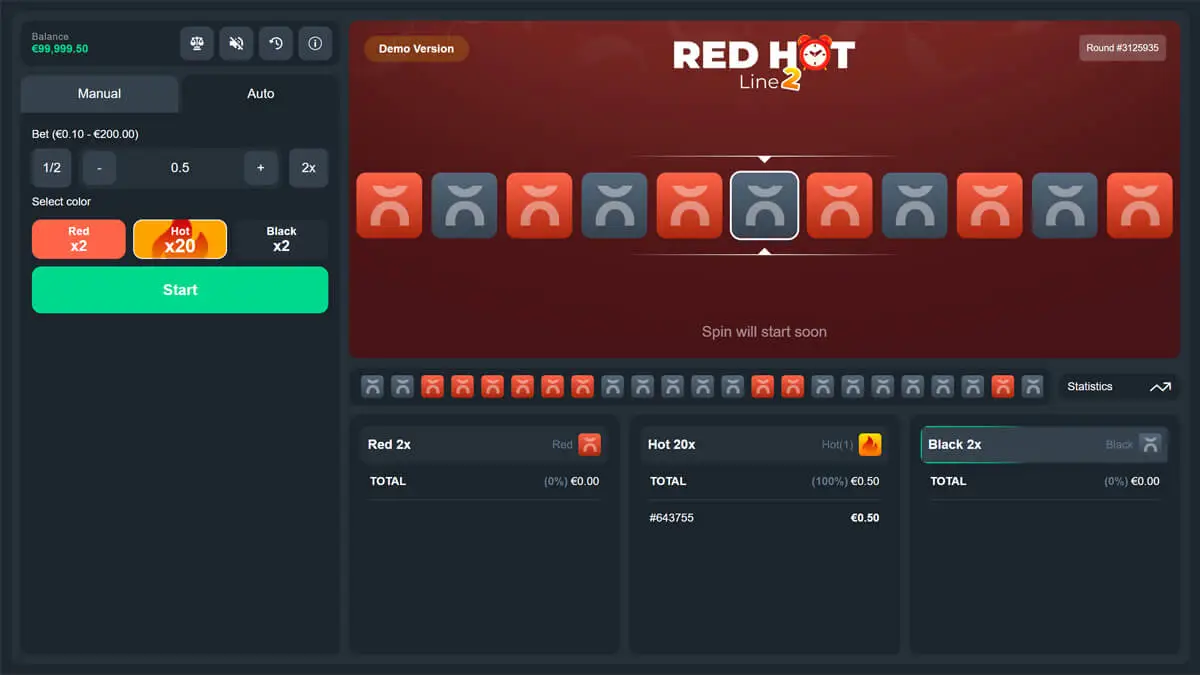Click the bet amount input field
1200x675 pixels.
(x=180, y=168)
